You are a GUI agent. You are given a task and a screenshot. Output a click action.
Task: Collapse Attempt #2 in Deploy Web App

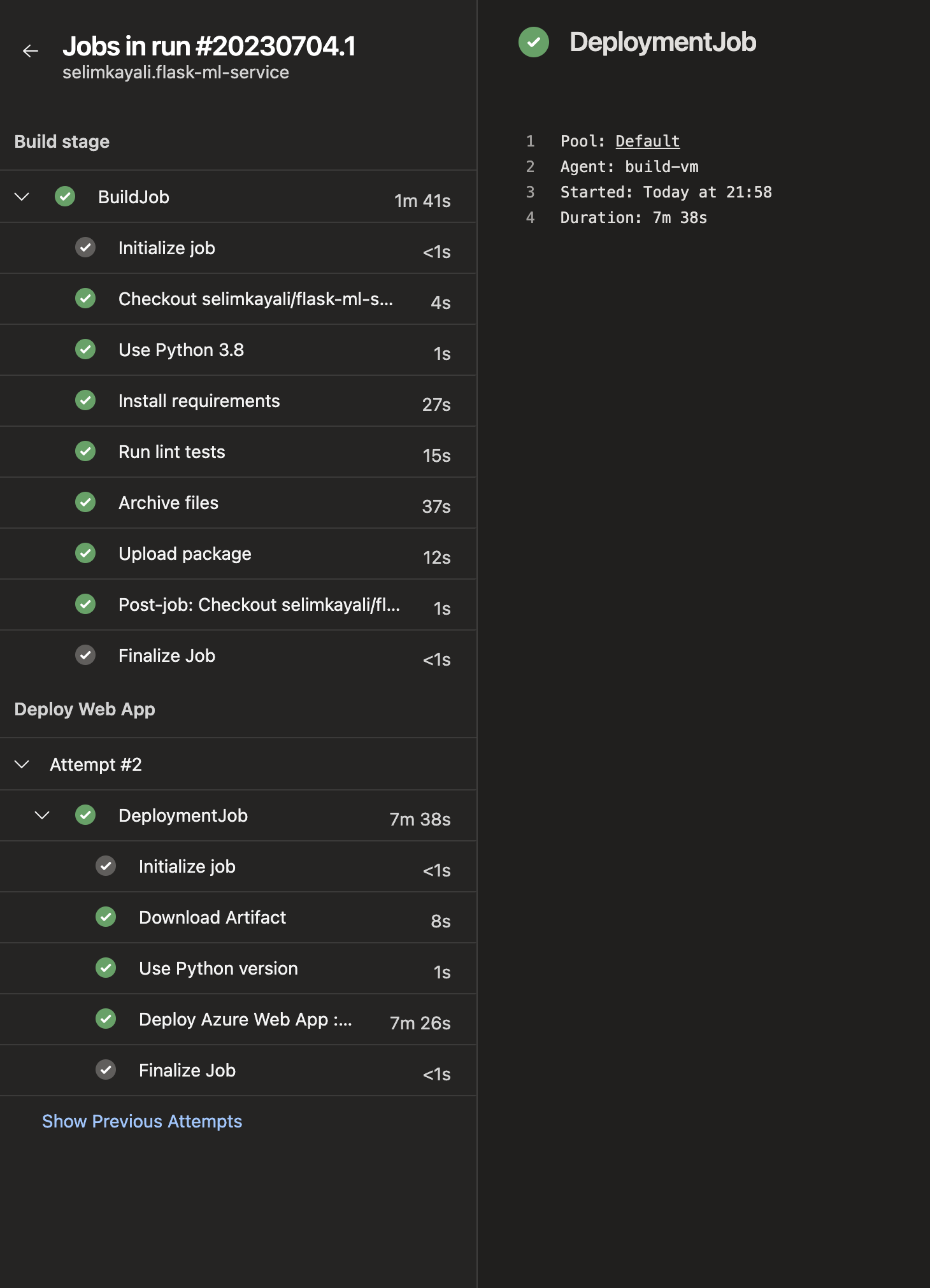pos(22,764)
